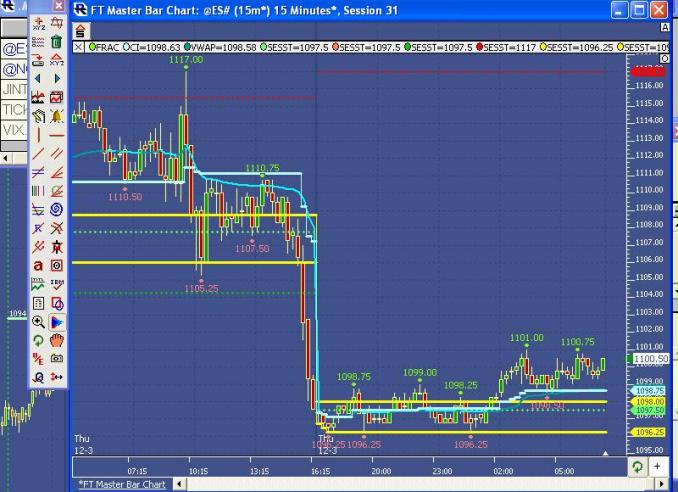678x492 pixels.
Task: Click the right arrow on the bottom scrollbar
Action: point(661,484)
